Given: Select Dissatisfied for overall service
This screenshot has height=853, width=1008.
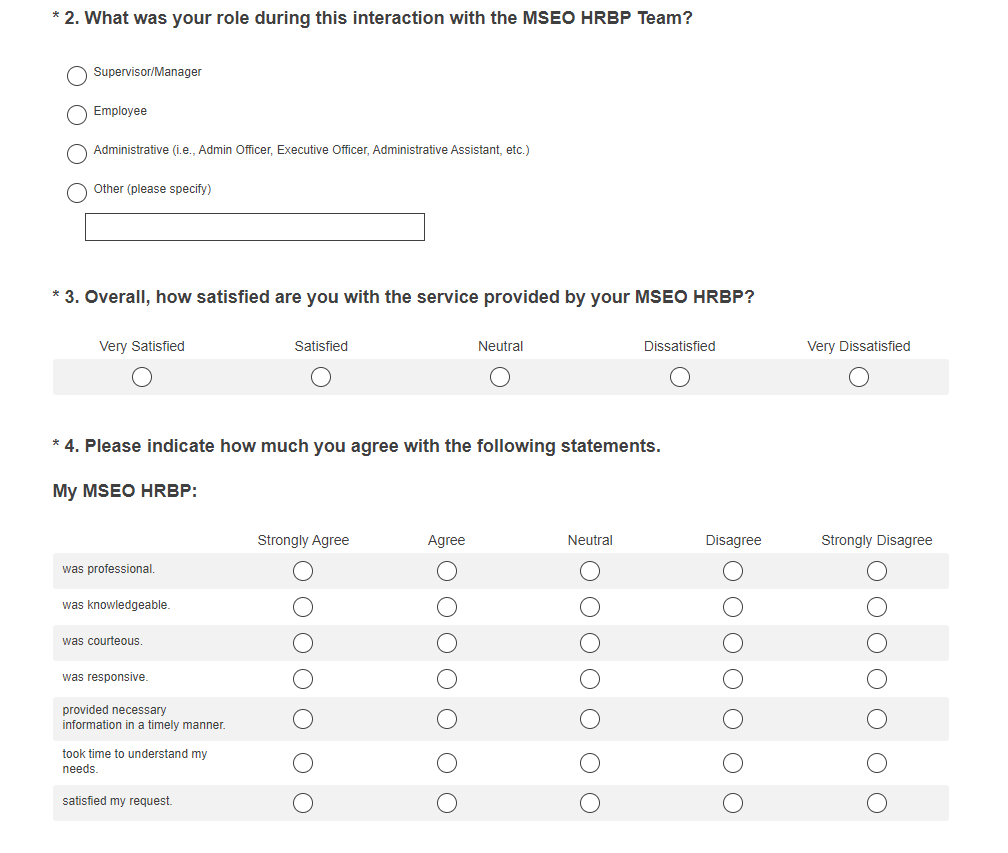Looking at the screenshot, I should pos(680,377).
